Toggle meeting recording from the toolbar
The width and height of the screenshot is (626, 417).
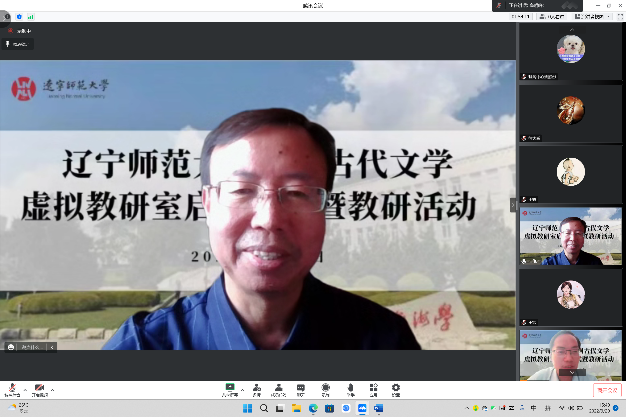tap(326, 387)
